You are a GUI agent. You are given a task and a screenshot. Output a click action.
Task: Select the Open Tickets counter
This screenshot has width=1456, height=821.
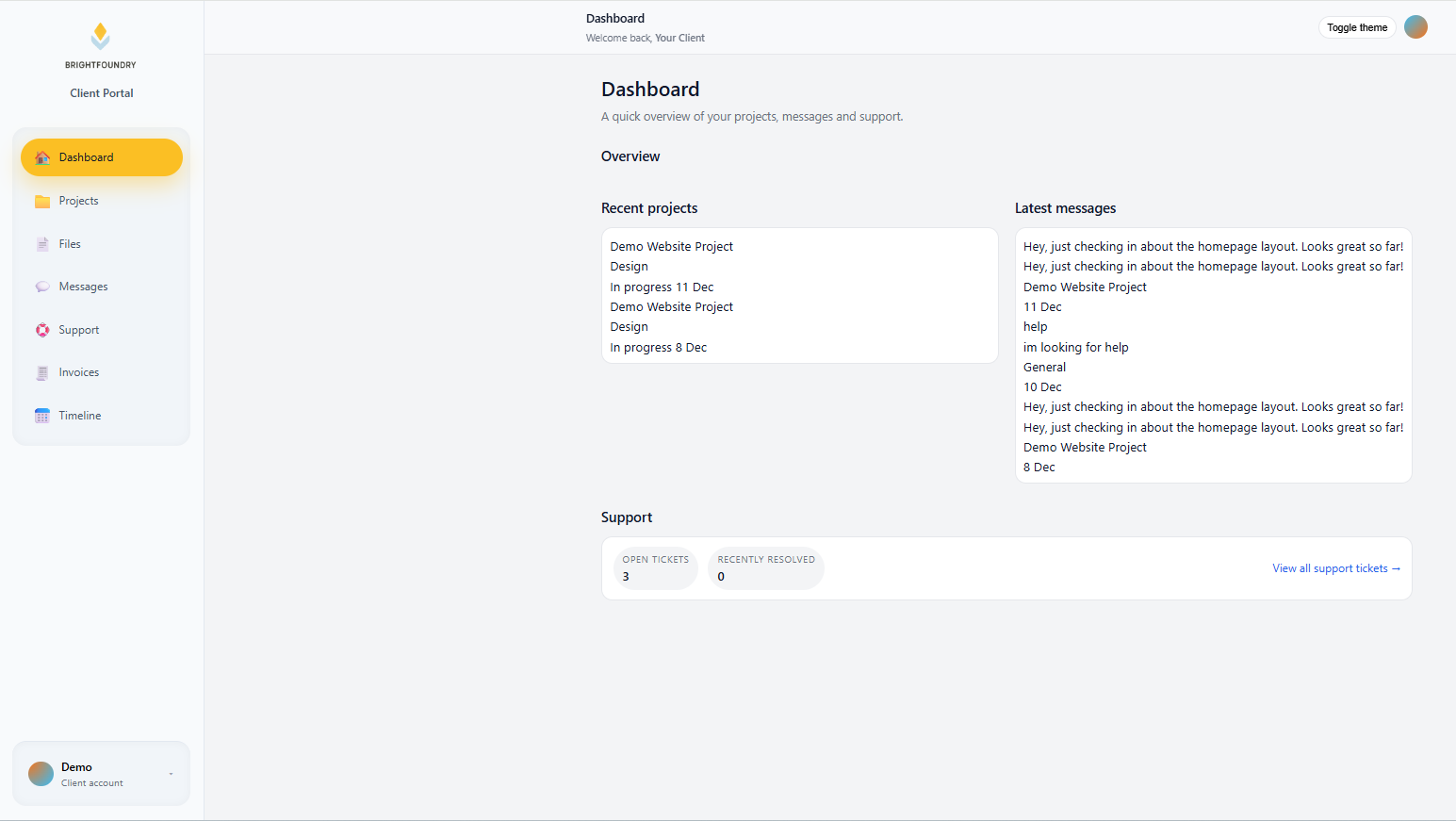656,568
